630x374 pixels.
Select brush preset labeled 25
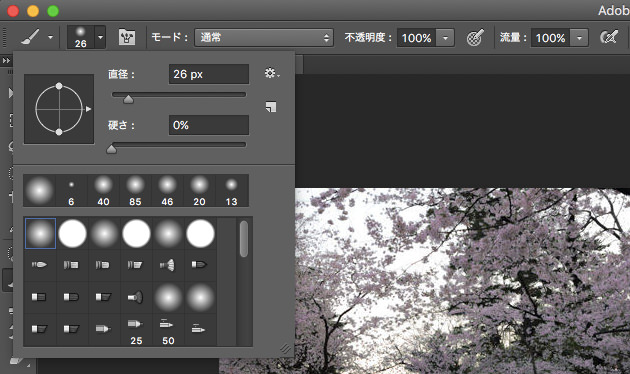pyautogui.click(x=136, y=331)
